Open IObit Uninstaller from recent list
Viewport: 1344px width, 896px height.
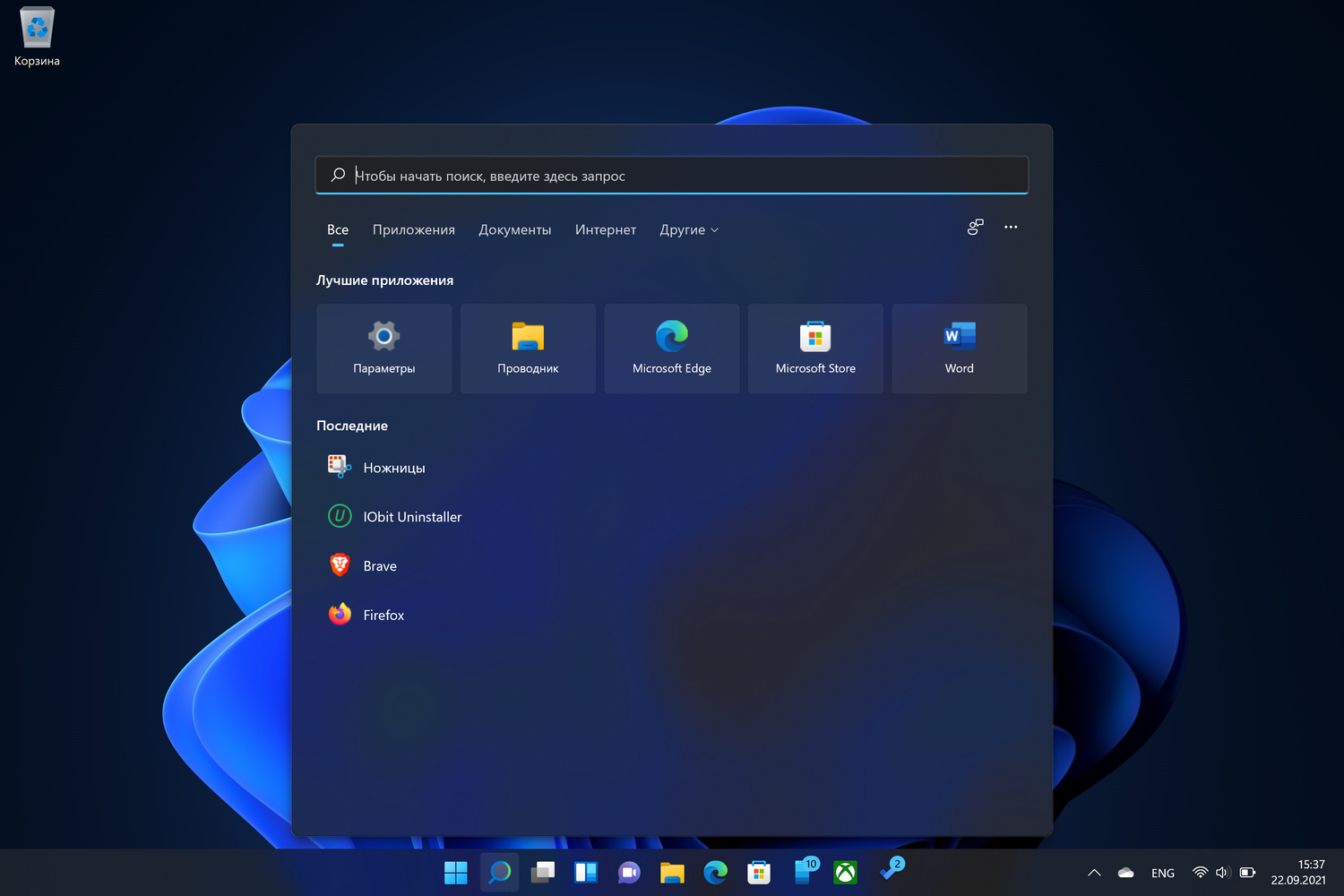[x=411, y=517]
